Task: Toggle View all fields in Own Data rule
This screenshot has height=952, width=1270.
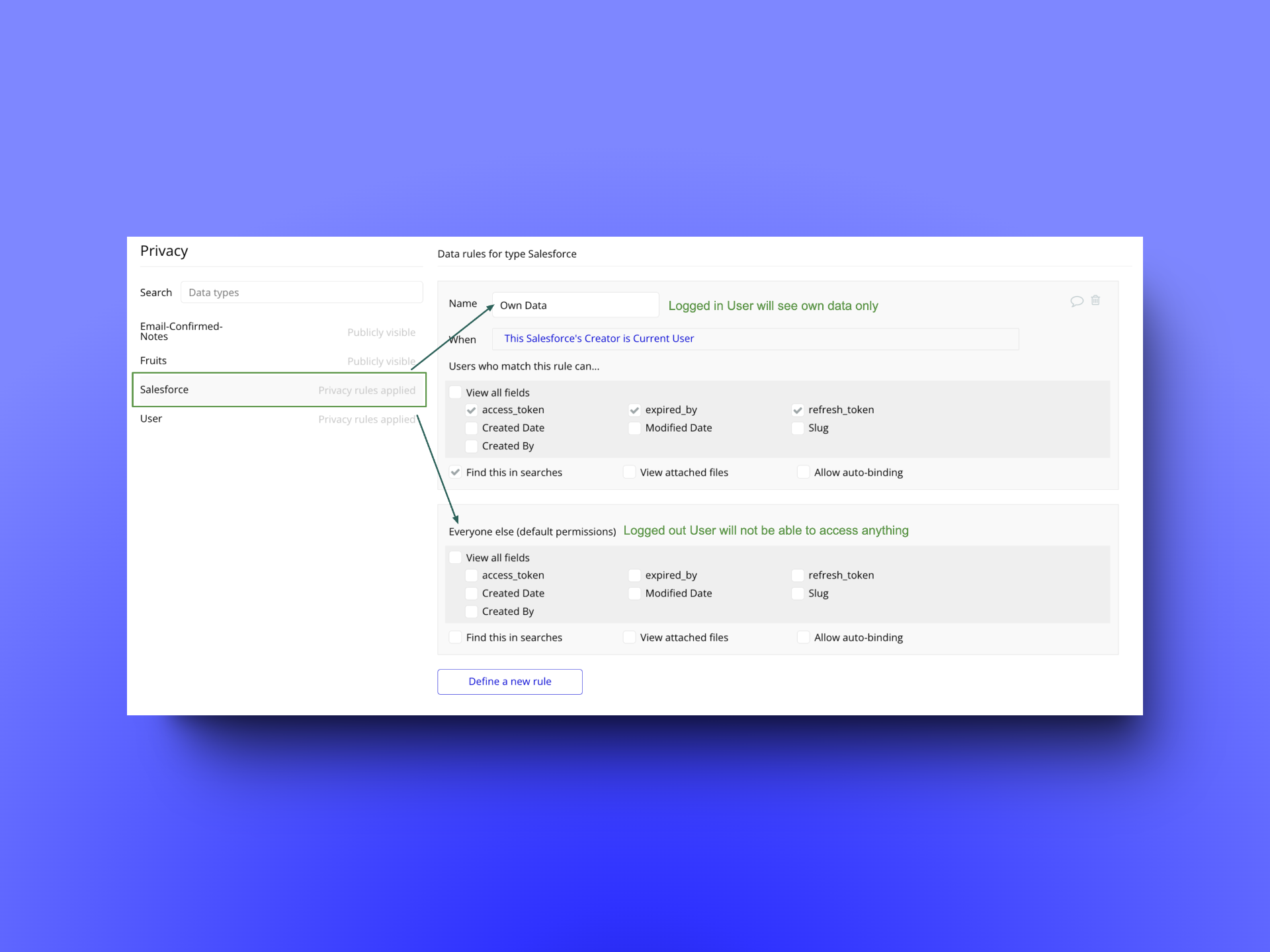Action: click(x=455, y=392)
